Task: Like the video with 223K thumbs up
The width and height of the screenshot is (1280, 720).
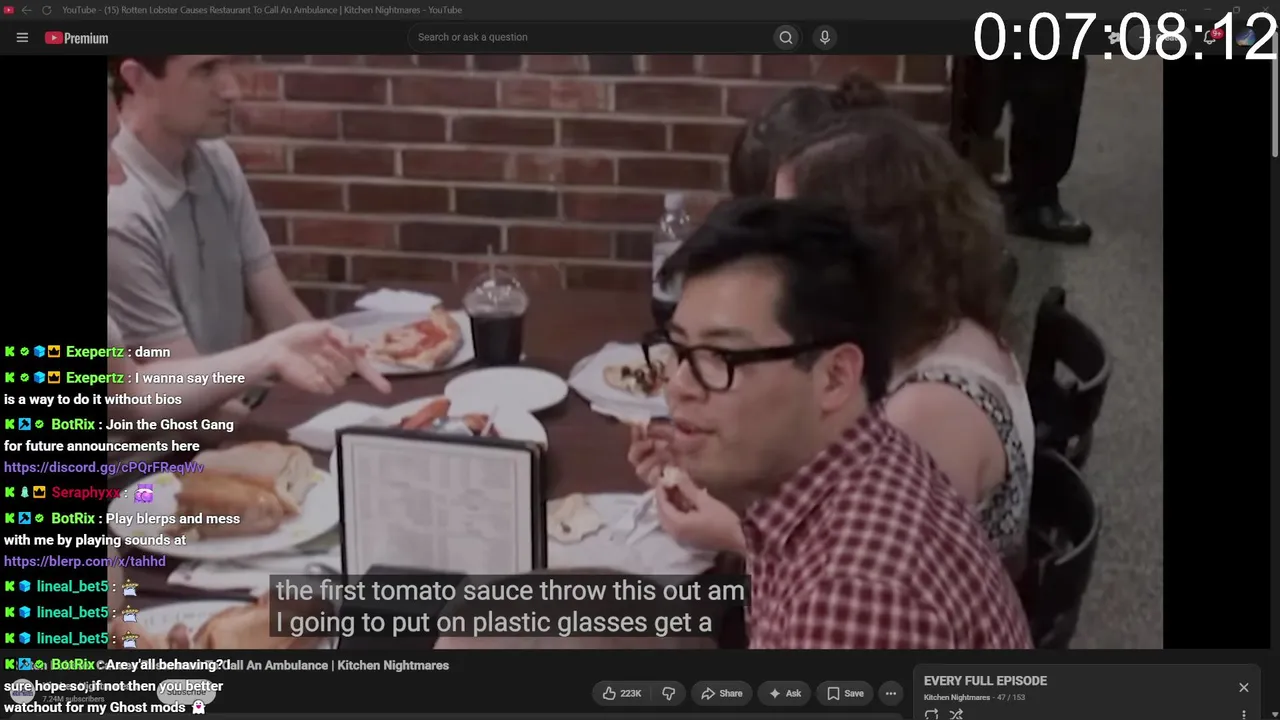Action: pyautogui.click(x=621, y=693)
